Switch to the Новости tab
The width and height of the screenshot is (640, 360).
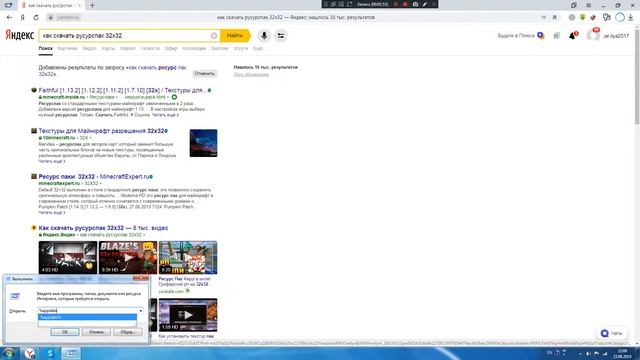click(150, 48)
